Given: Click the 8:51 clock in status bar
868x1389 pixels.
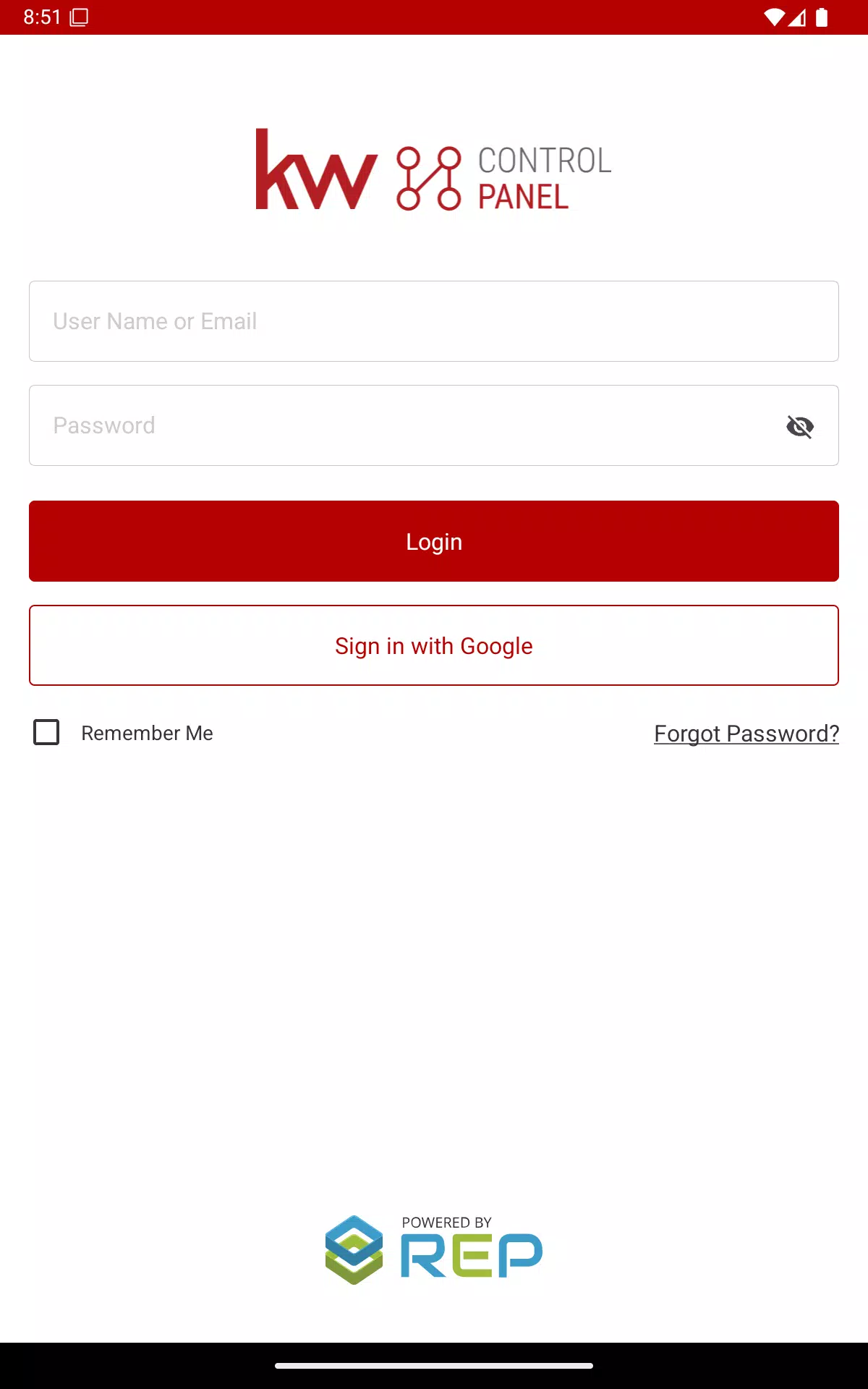Looking at the screenshot, I should point(42,17).
